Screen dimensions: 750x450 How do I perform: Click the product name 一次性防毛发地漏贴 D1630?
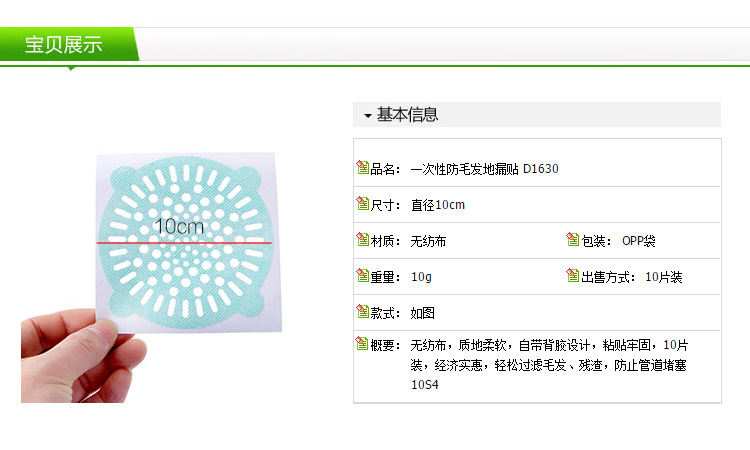[485, 169]
